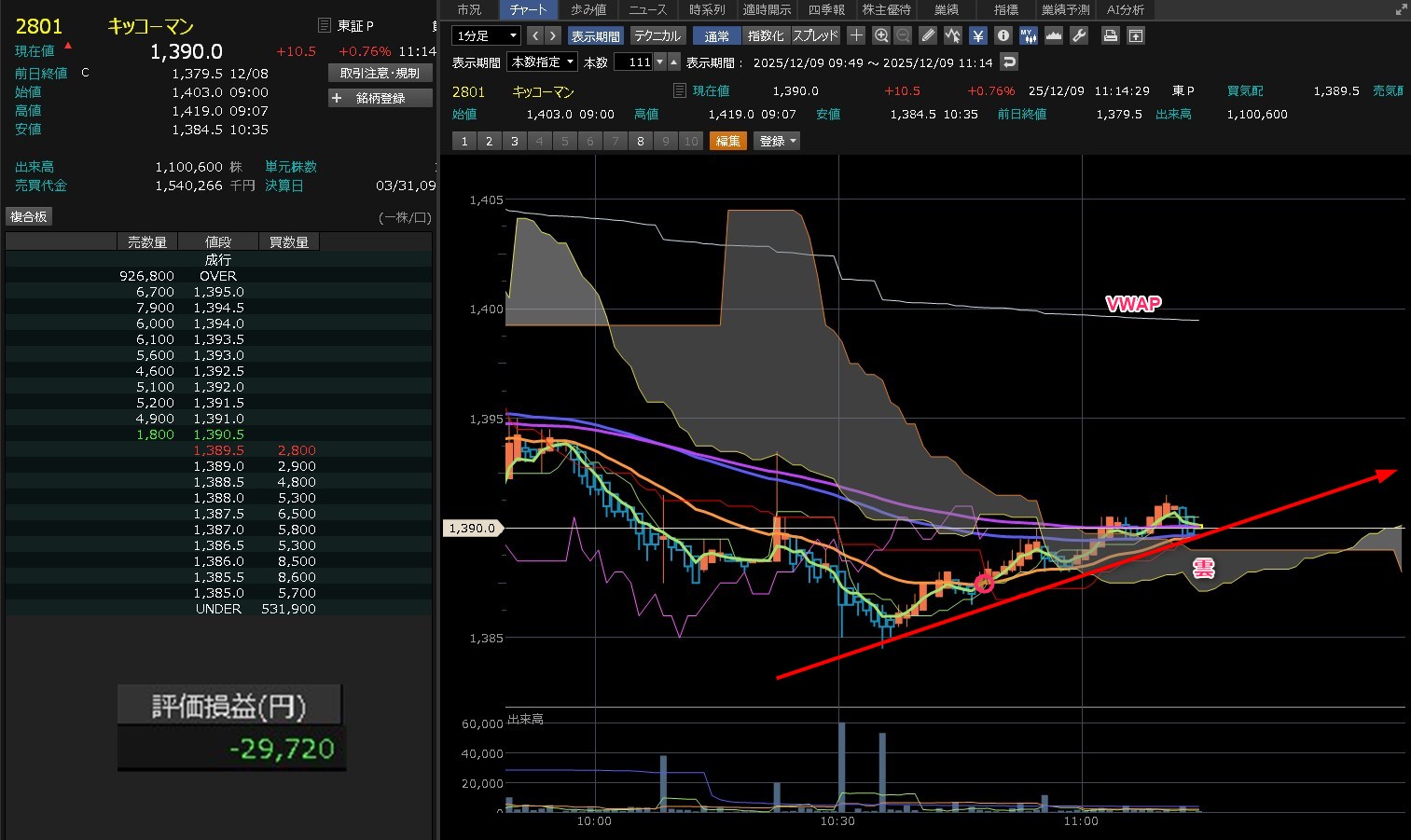Zoom in the chart with magnifier plus
Screen dimensions: 1411x840
pos(880,35)
